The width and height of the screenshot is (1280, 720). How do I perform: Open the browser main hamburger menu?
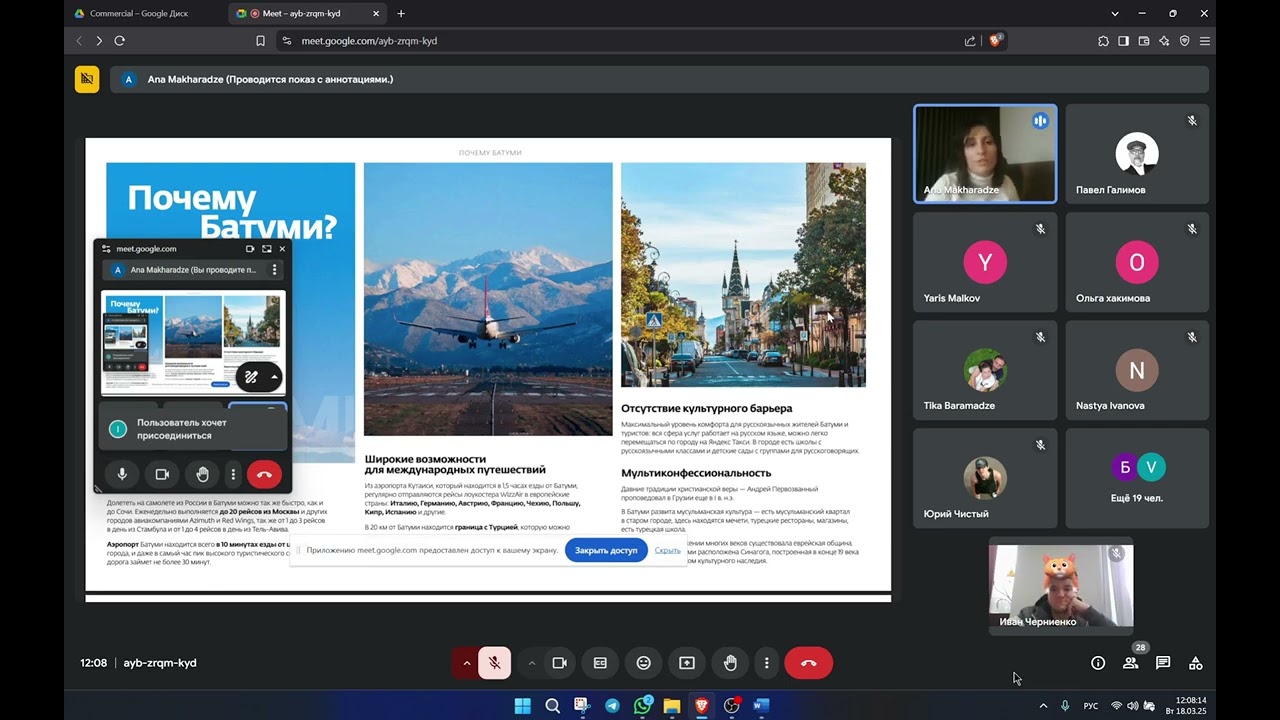click(1205, 41)
